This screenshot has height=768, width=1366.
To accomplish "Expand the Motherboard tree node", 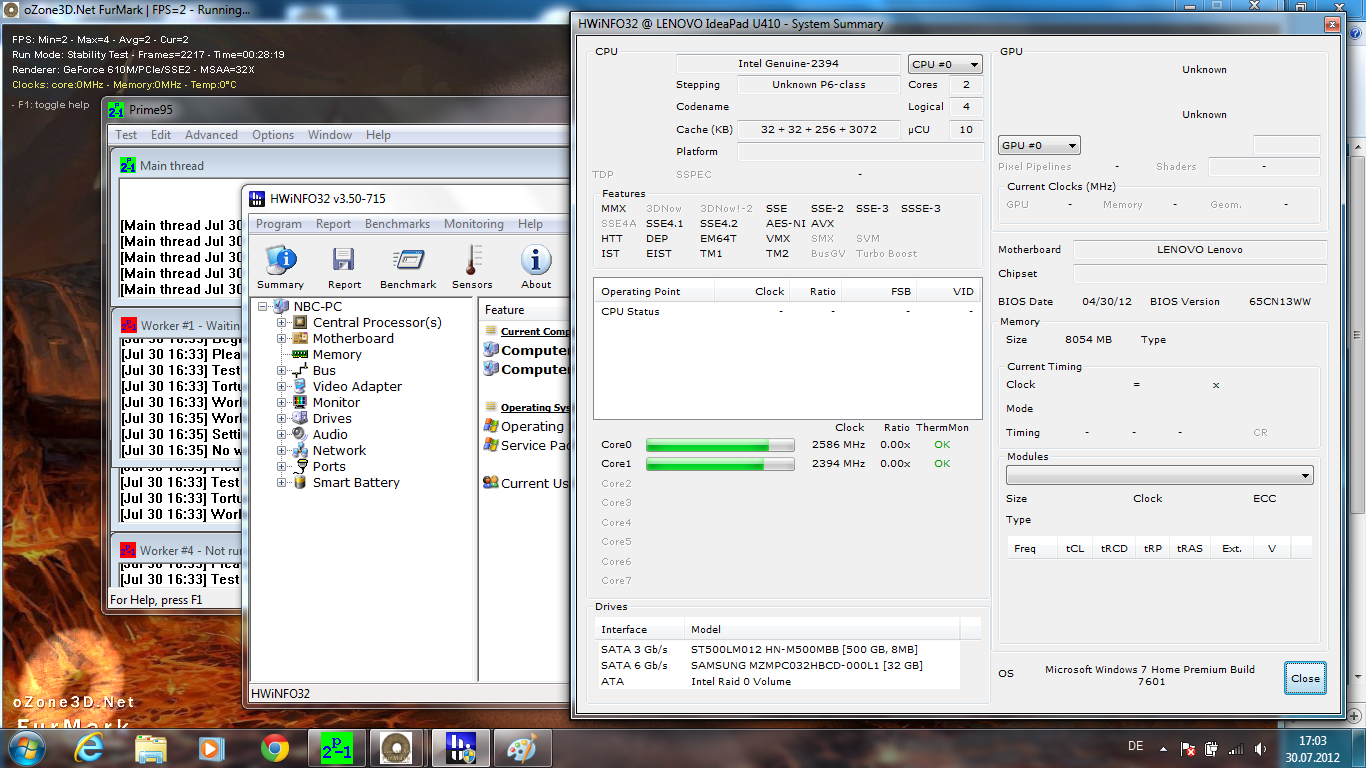I will 282,338.
